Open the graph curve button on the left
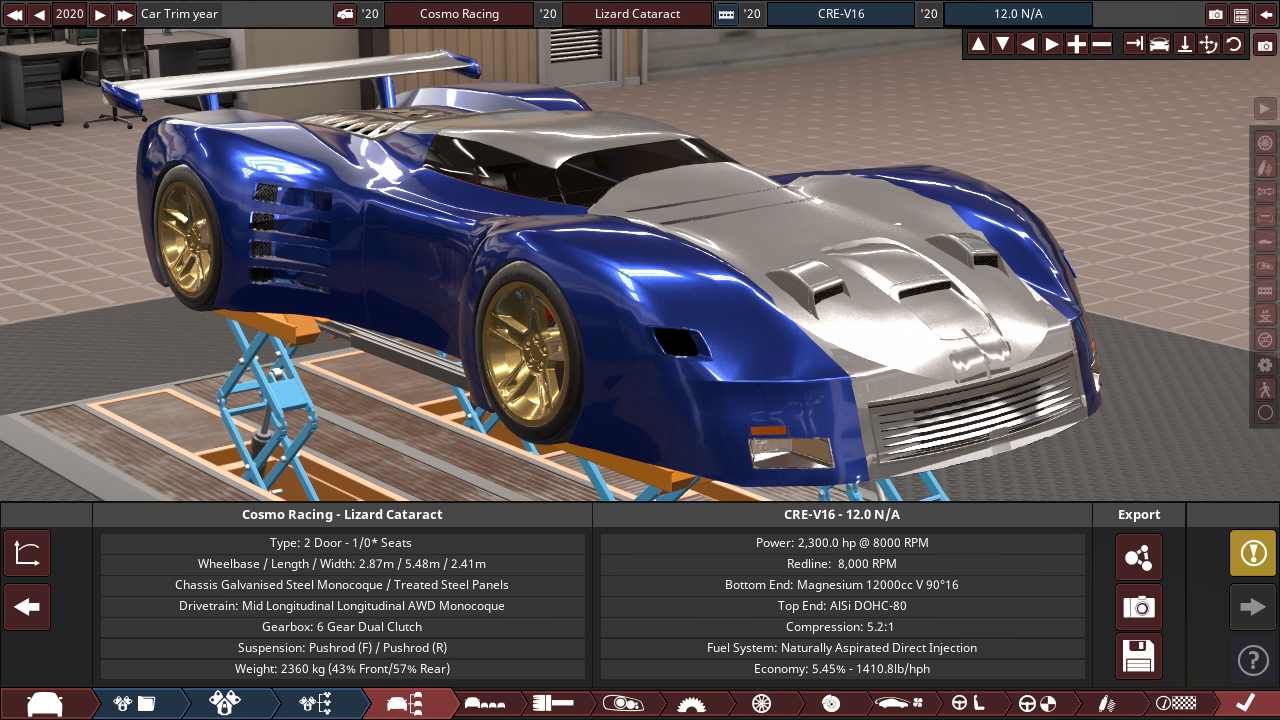This screenshot has height=720, width=1280. pyautogui.click(x=27, y=553)
